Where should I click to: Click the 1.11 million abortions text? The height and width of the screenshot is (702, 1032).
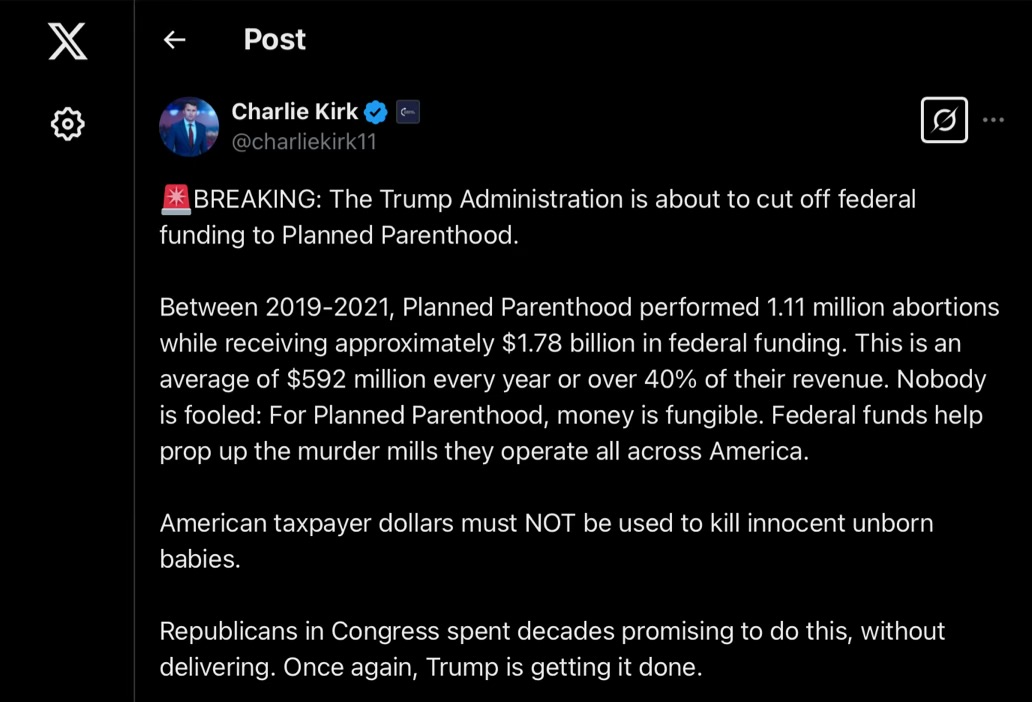pos(883,307)
